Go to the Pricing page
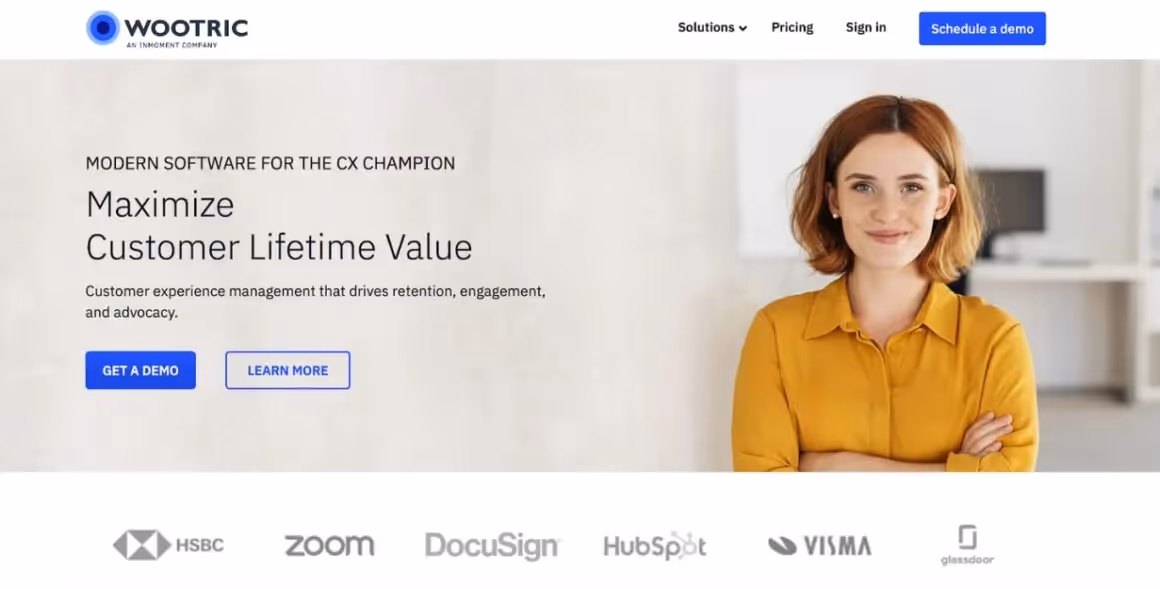The width and height of the screenshot is (1160, 589). 792,27
